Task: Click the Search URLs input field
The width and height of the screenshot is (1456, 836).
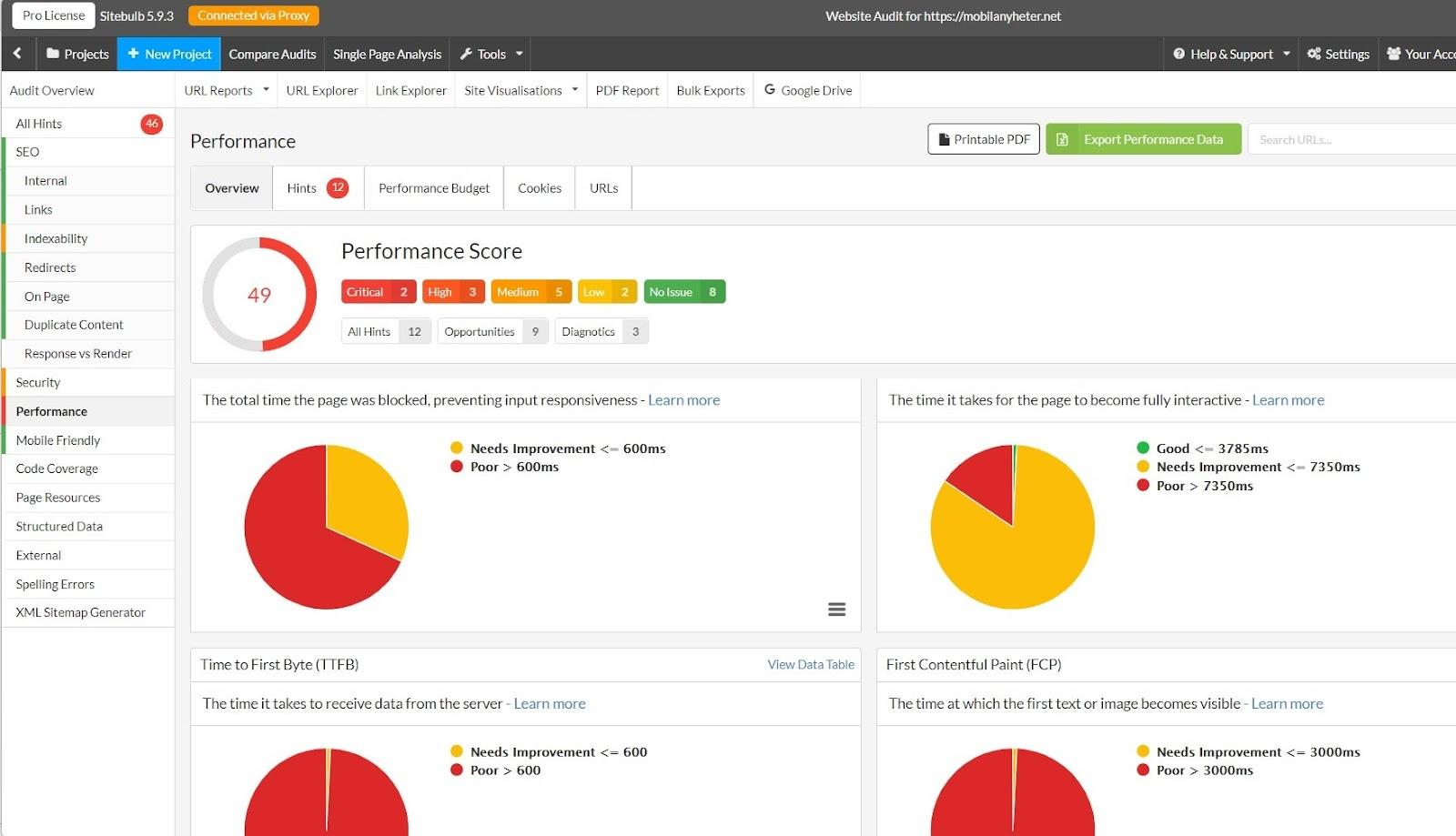Action: point(1352,139)
